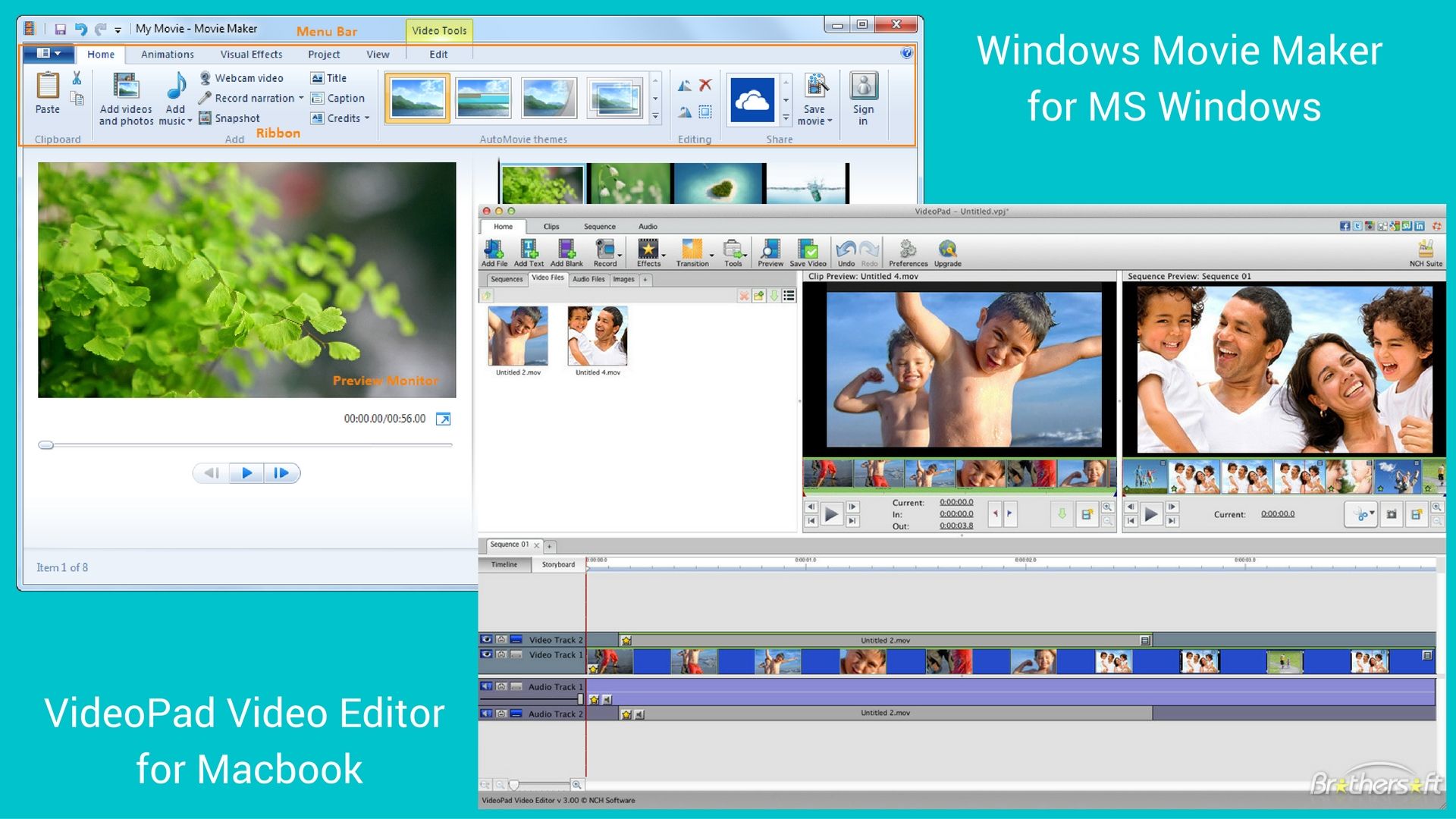Click Add Text in VideoPad toolbar
Viewport: 1456px width, 819px height.
[x=529, y=253]
